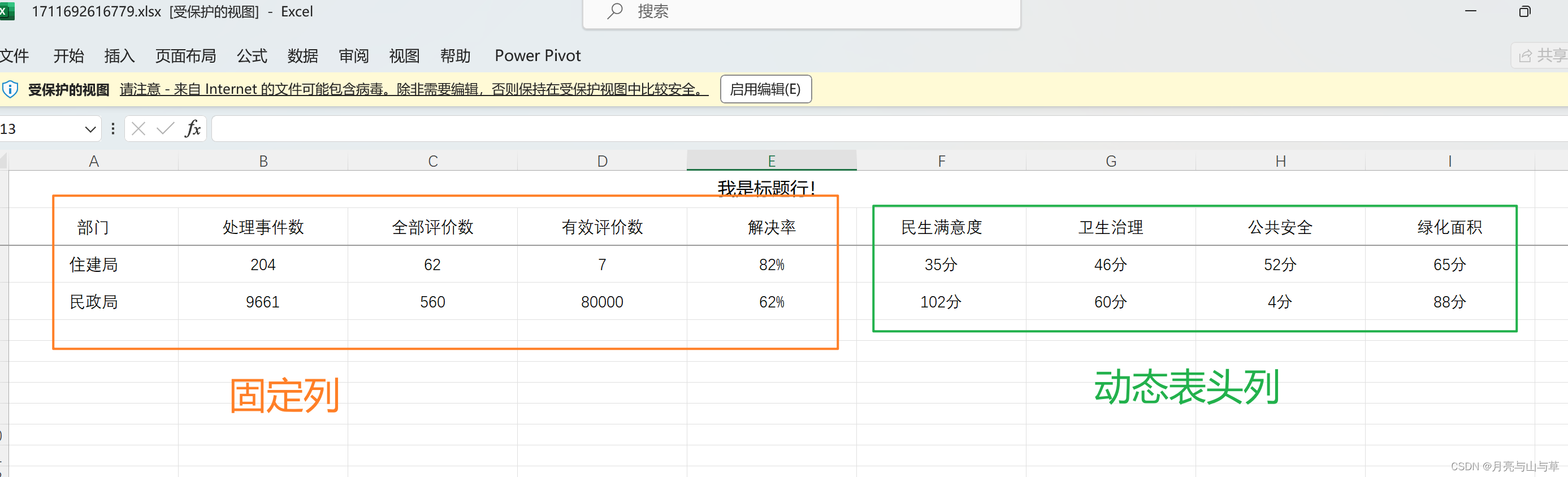Screen dimensions: 1568x477
Task: Click the cell containing 102分
Action: click(x=941, y=302)
